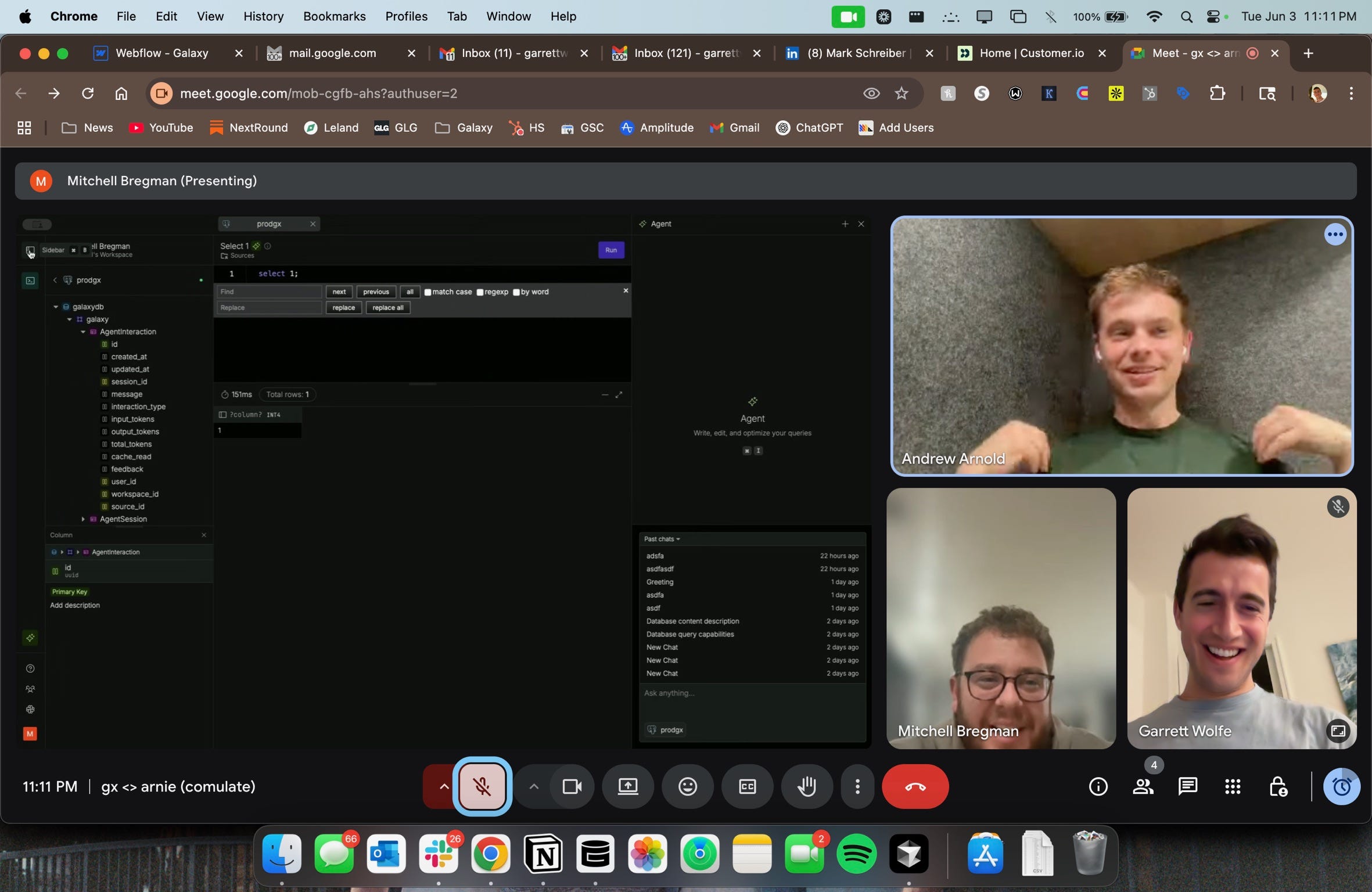Show the People participants panel

(x=1143, y=786)
